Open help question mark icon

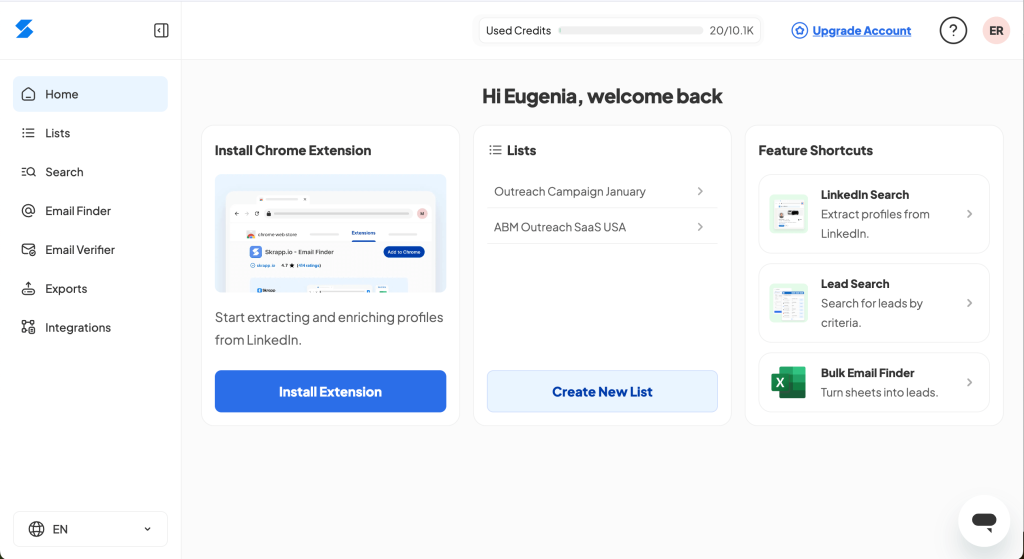953,30
